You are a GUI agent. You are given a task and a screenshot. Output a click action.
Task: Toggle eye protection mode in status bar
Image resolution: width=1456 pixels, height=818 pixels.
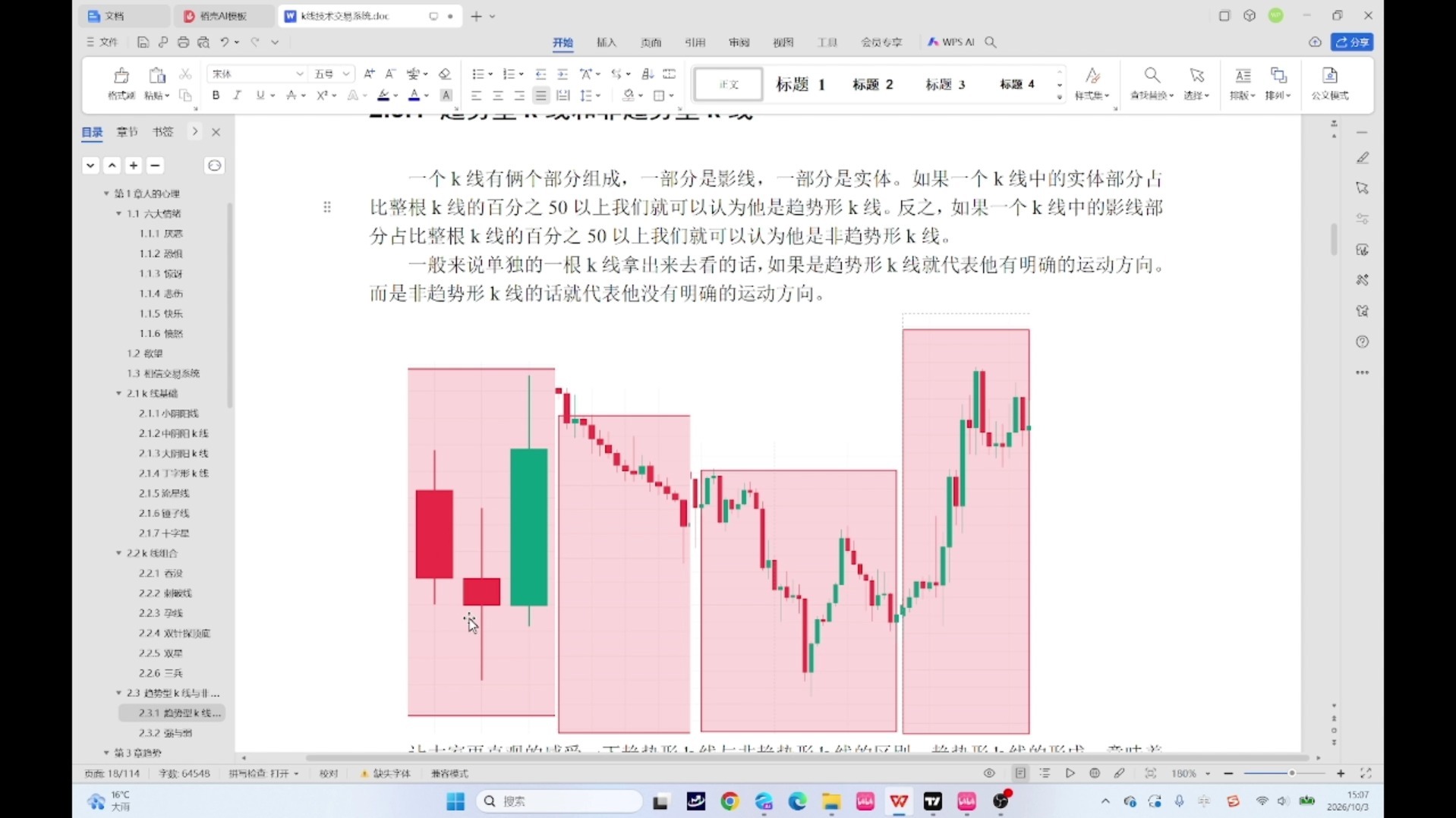pos(989,773)
